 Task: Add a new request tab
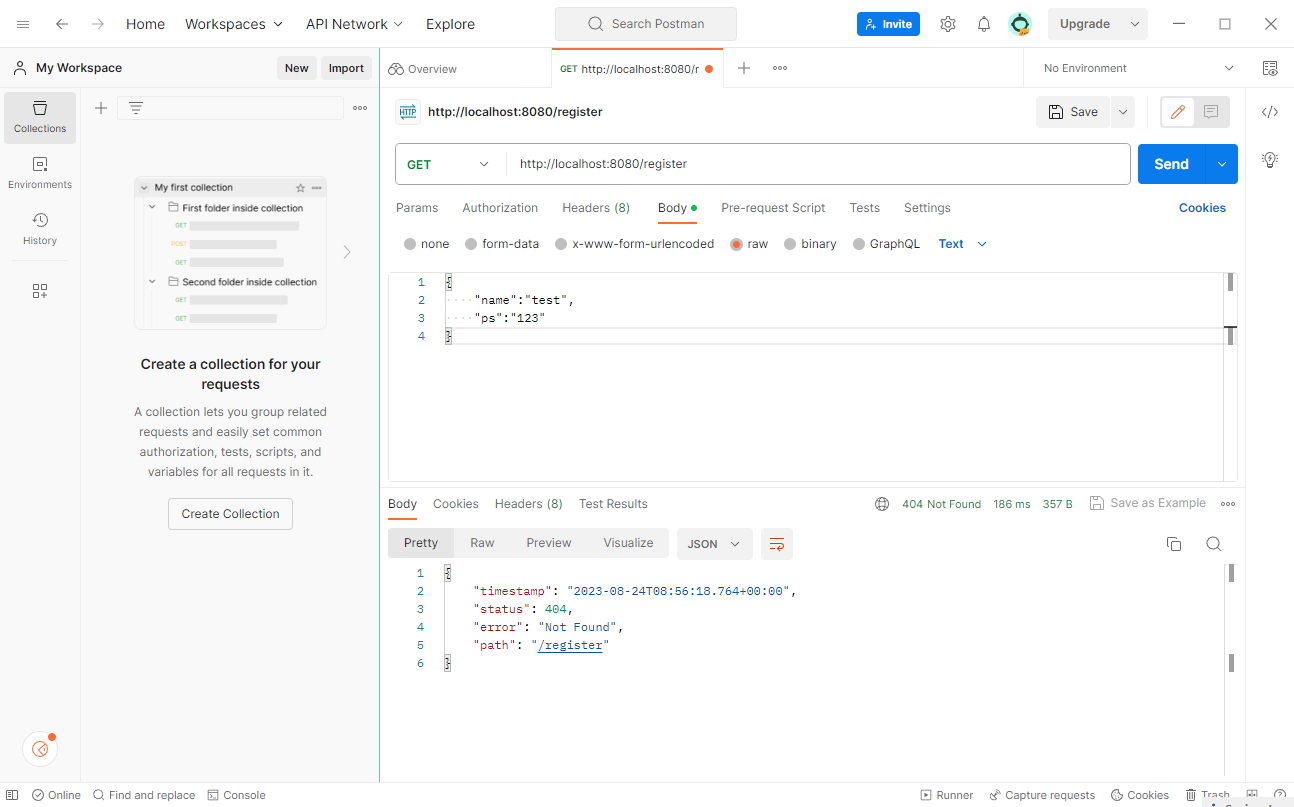tap(744, 68)
